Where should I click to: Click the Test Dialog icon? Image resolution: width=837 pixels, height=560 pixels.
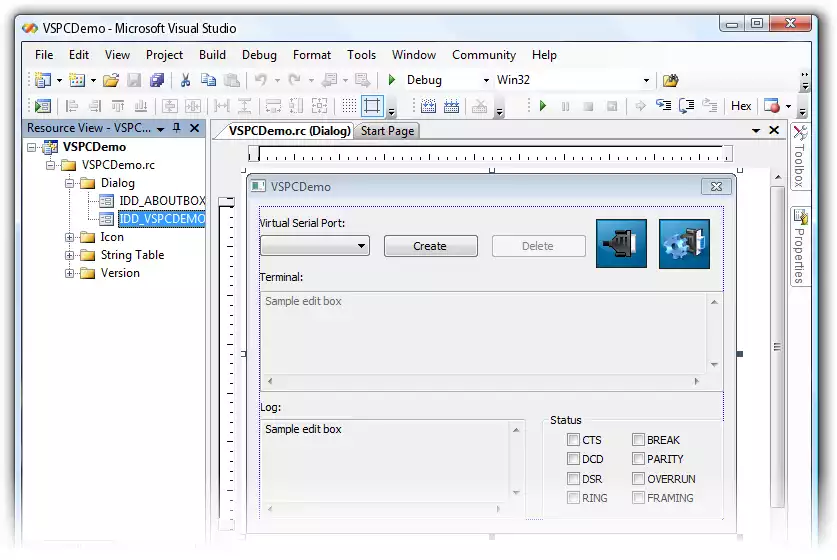pyautogui.click(x=43, y=106)
